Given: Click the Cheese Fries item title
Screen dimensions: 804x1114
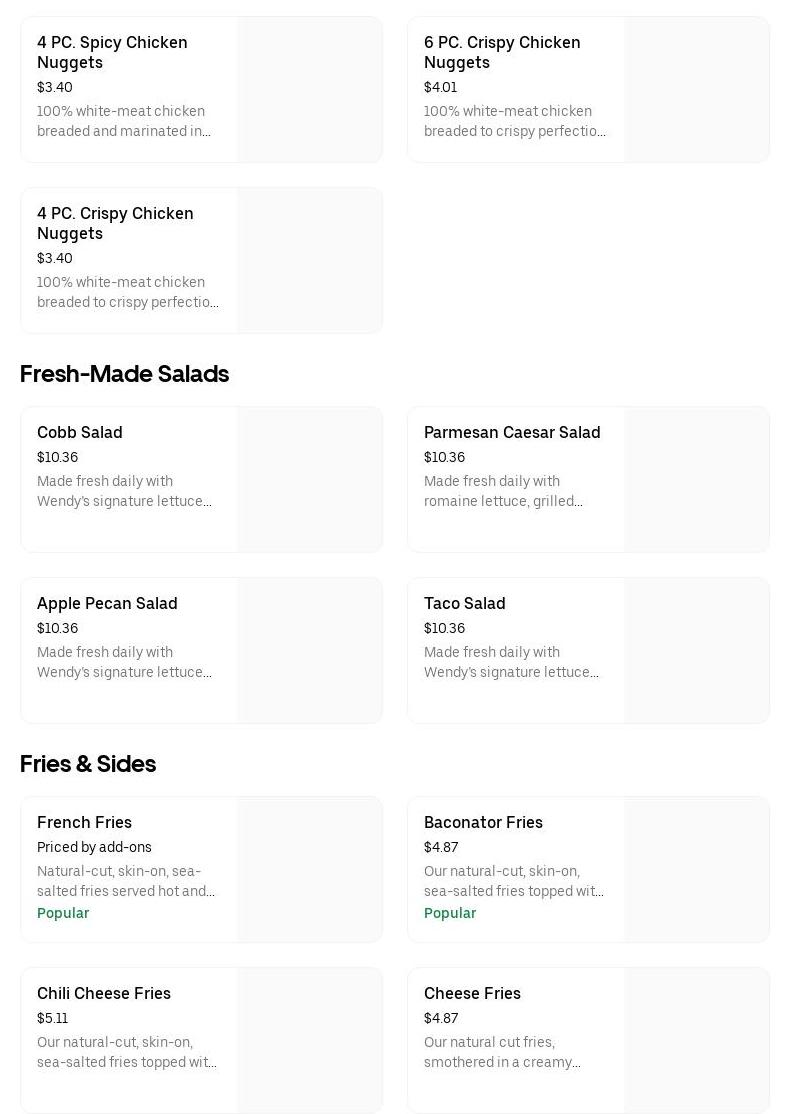Looking at the screenshot, I should coord(472,993).
